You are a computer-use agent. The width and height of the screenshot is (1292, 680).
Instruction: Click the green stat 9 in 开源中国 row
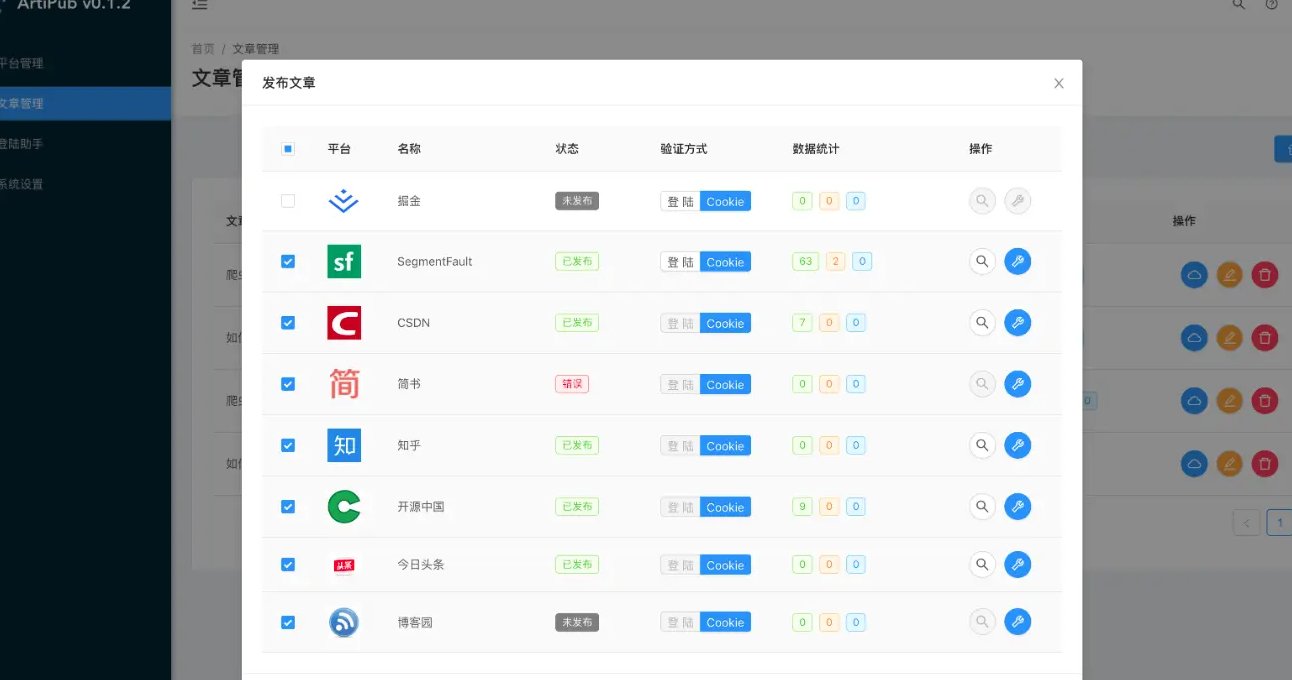pos(802,507)
